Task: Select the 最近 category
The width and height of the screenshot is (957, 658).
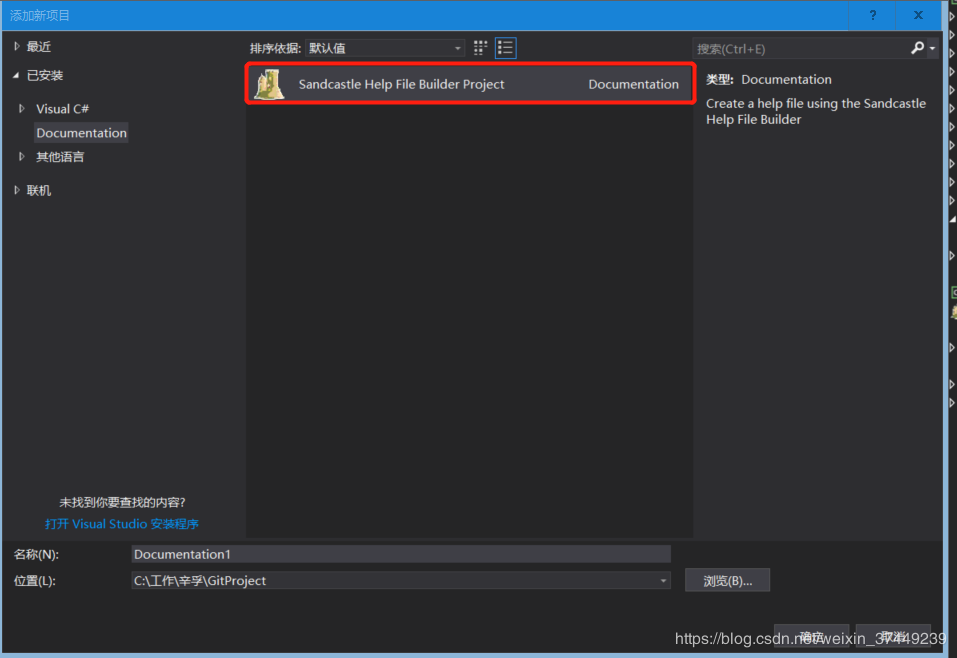Action: (38, 46)
